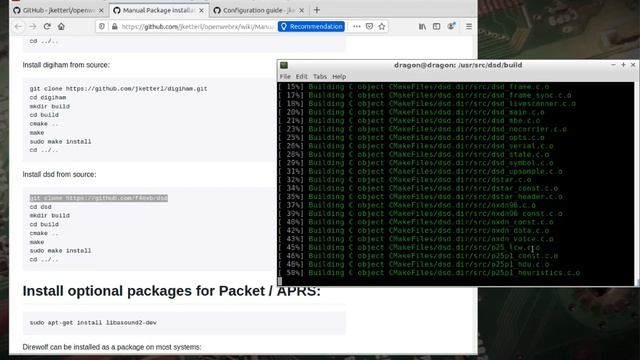This screenshot has width=640, height=360.
Task: Click the terminal window app icon
Action: (284, 65)
